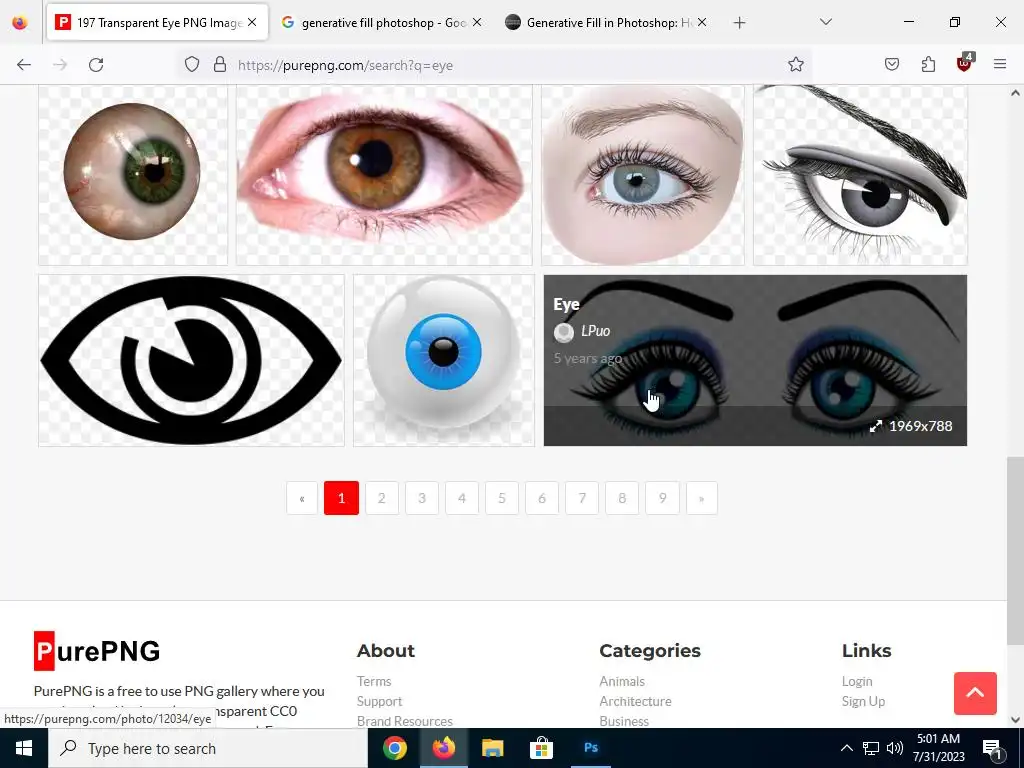1024x768 pixels.
Task: Open the black eye symbol icon image
Action: point(191,360)
